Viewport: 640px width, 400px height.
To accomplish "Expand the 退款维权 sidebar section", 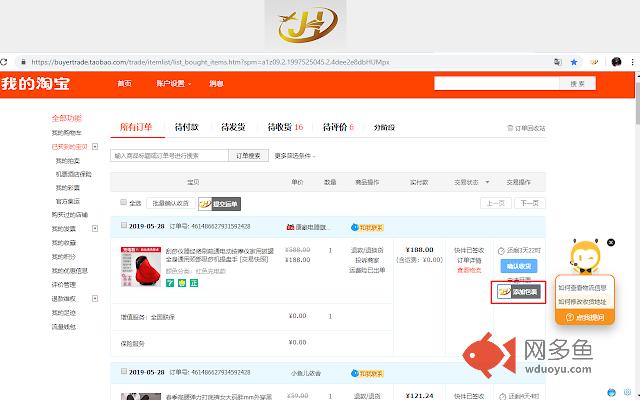I will click(95, 299).
